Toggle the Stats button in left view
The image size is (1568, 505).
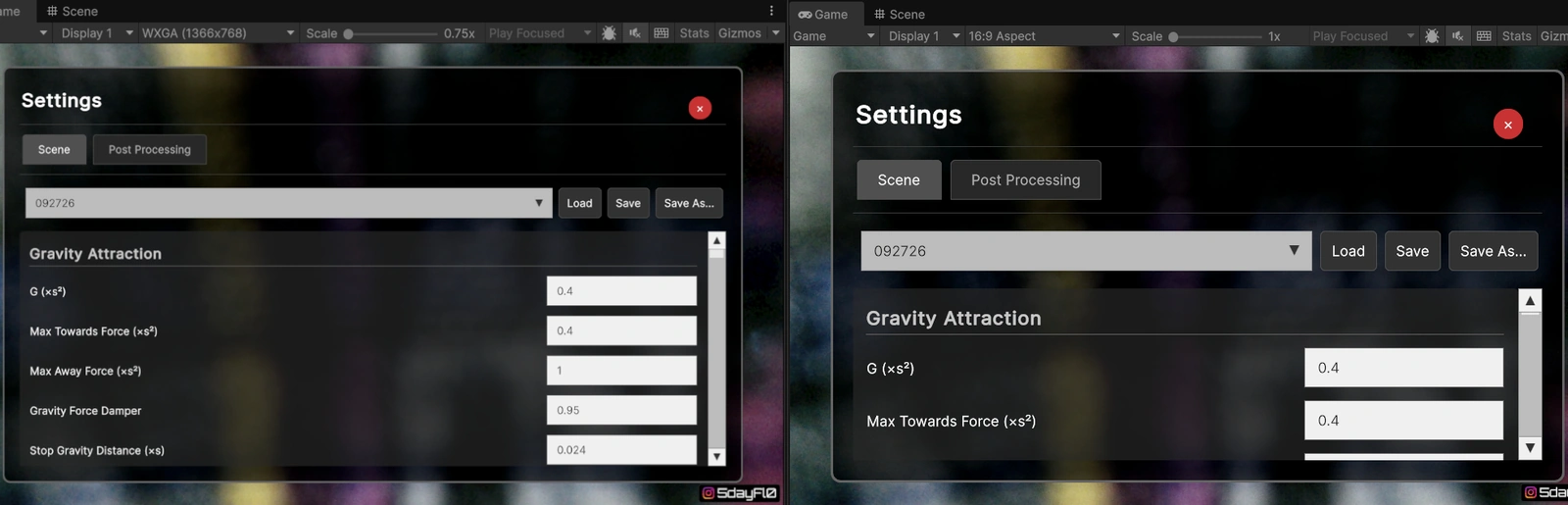tap(694, 33)
